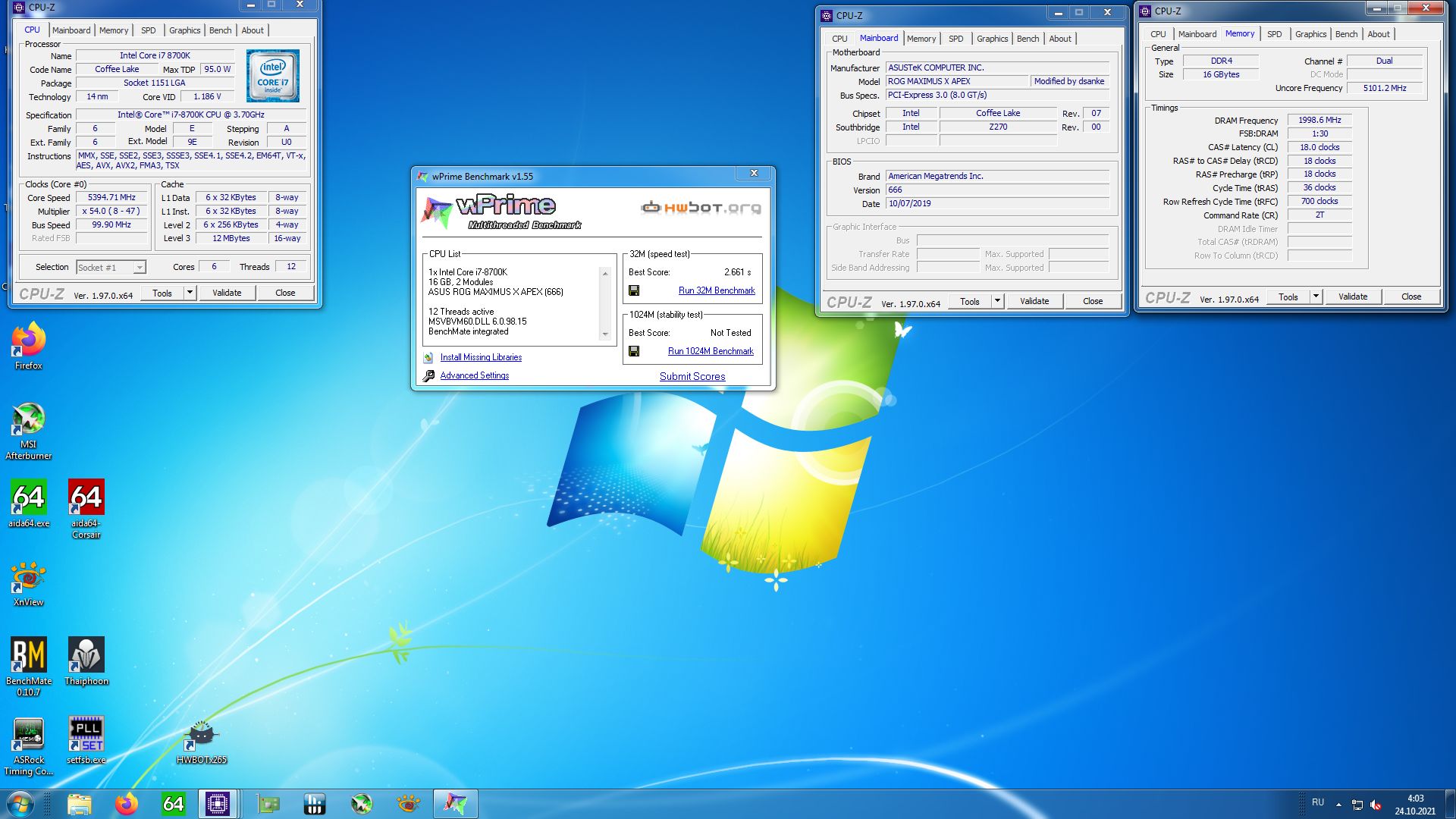
Task: Launch setfsb.exe desktop icon
Action: (x=86, y=739)
